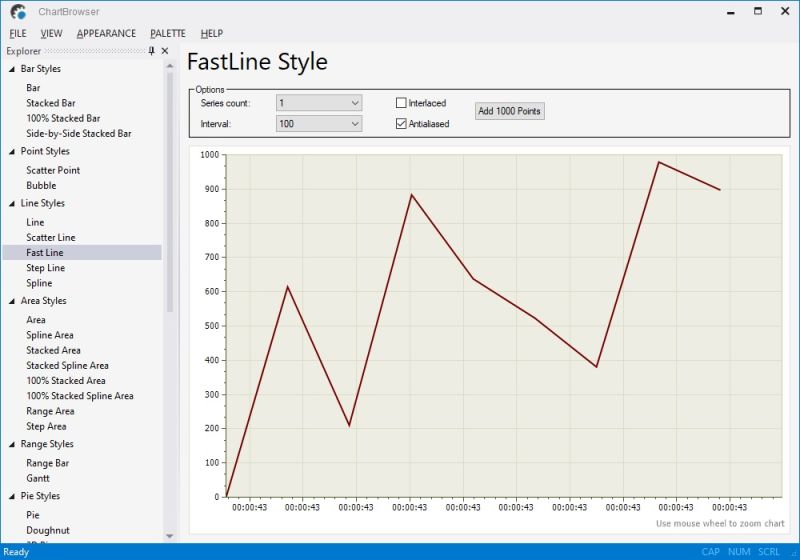Select the Stacked Area chart style
The image size is (800, 560).
click(x=54, y=350)
